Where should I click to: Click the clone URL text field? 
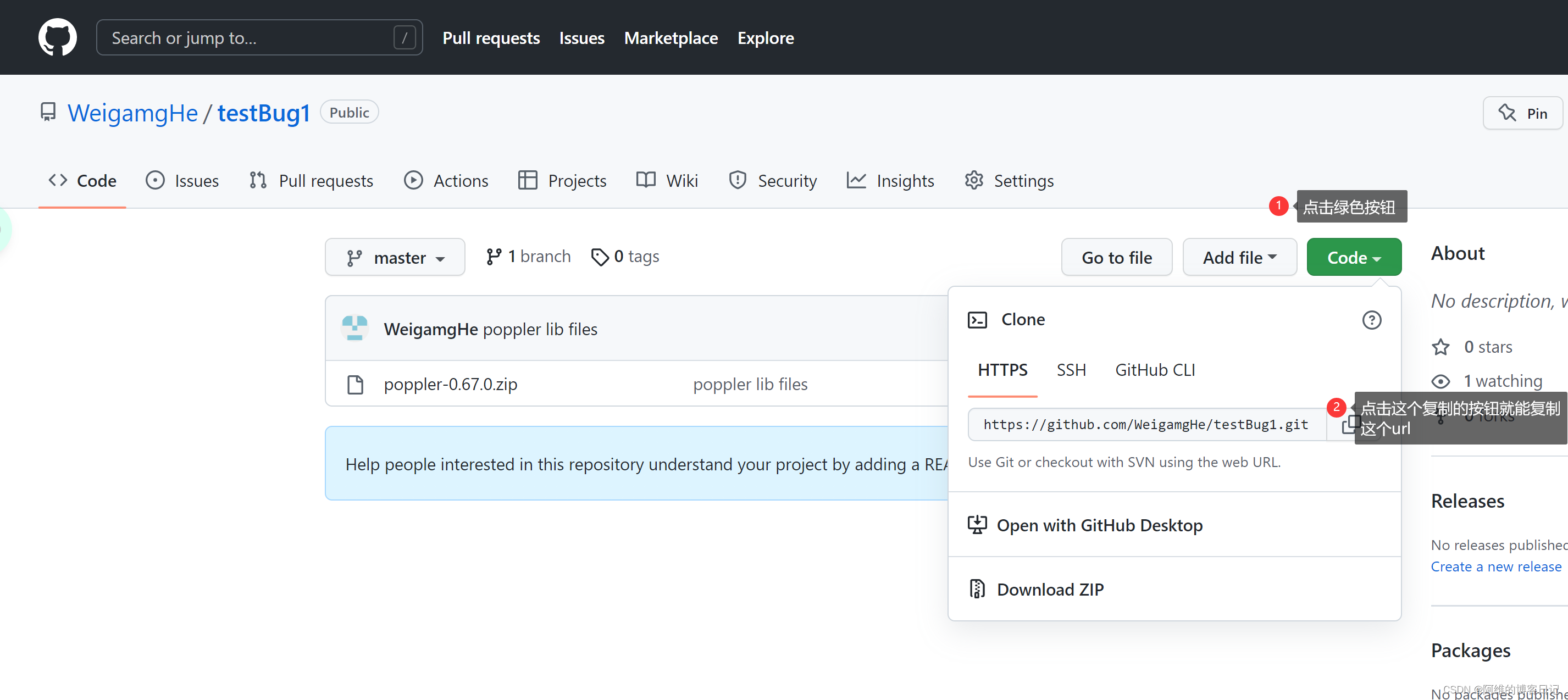point(1147,424)
